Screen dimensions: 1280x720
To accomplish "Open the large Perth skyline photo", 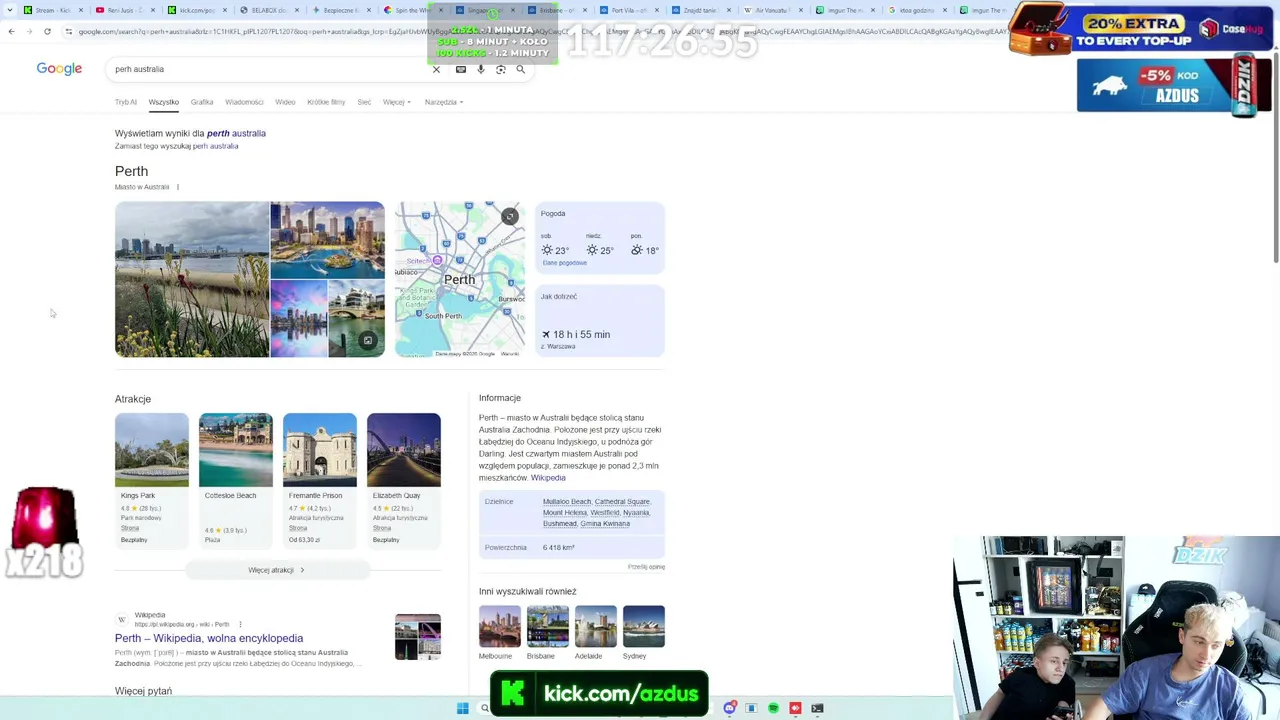I will (x=192, y=279).
